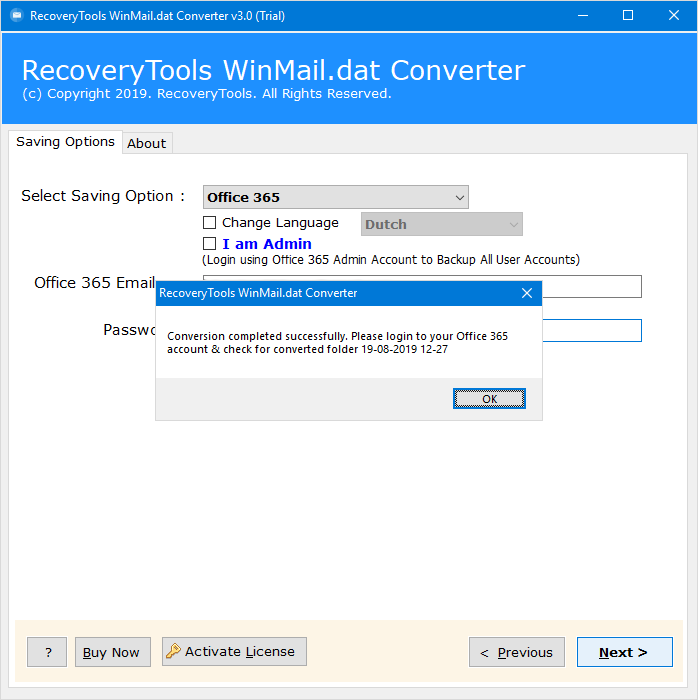
Task: Tick the I am Admin checkbox
Action: click(x=209, y=243)
